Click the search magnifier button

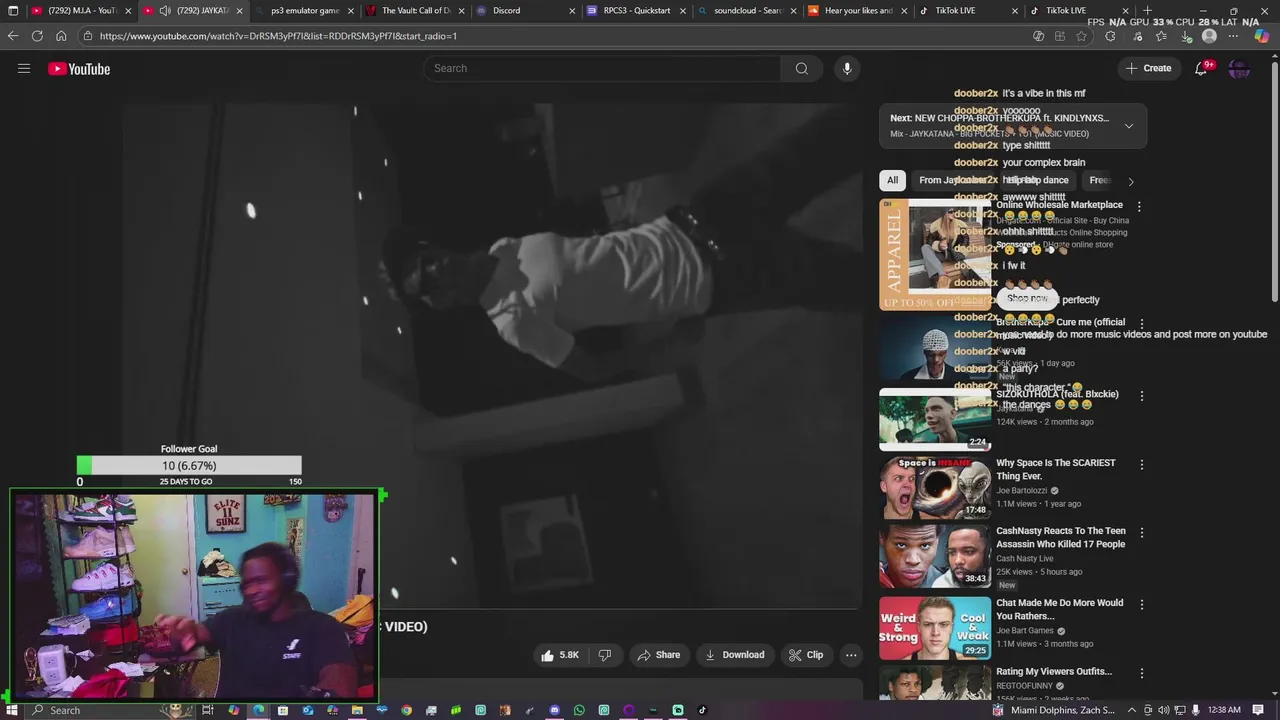click(801, 68)
